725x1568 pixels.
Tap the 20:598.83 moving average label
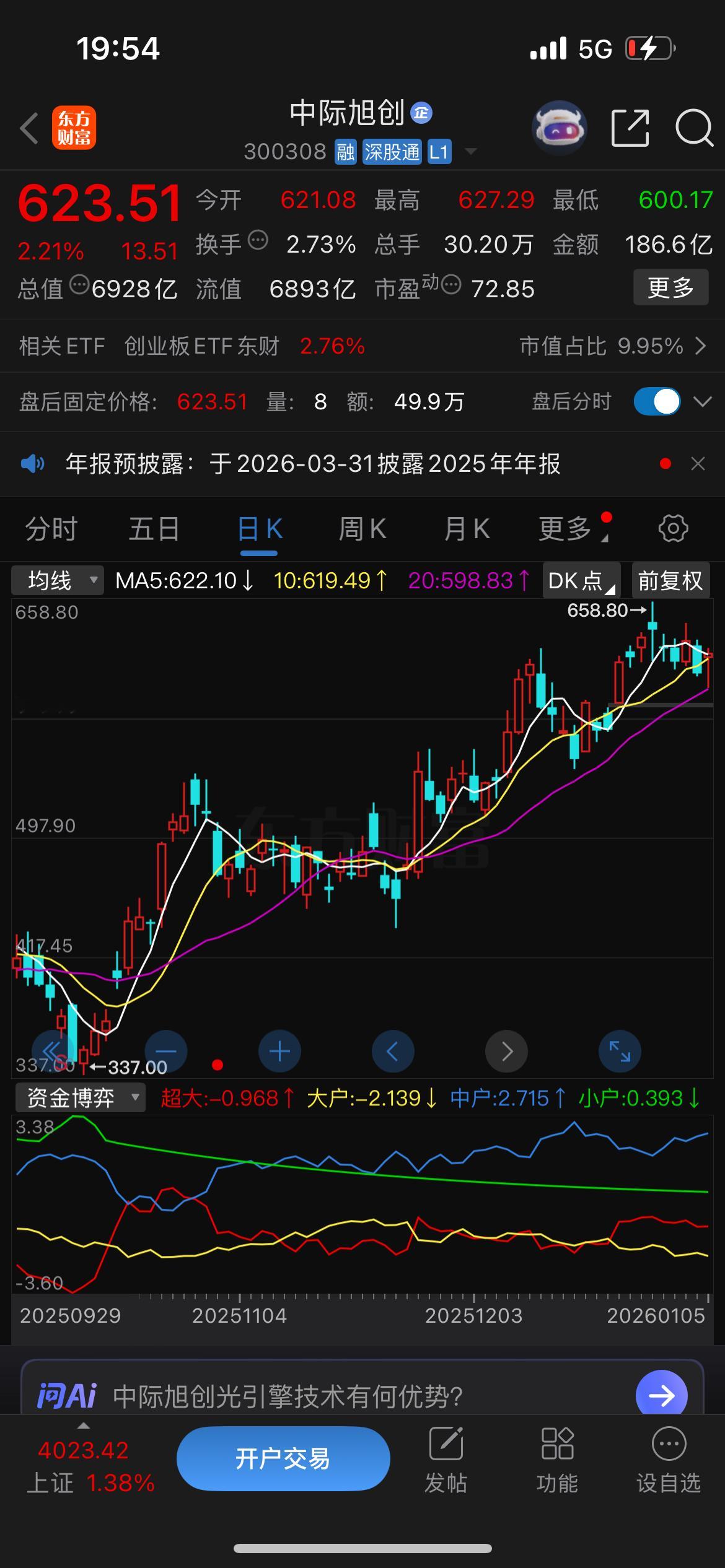click(x=469, y=580)
